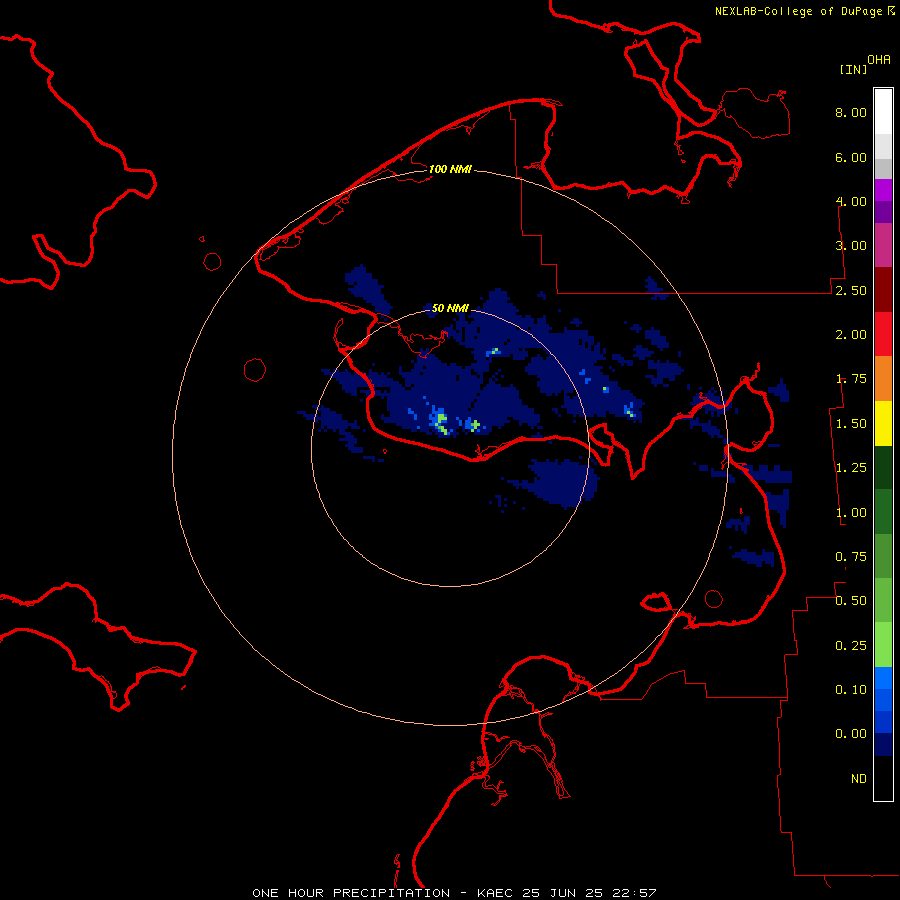Click the OHA product label
This screenshot has width=900, height=900.
(879, 60)
